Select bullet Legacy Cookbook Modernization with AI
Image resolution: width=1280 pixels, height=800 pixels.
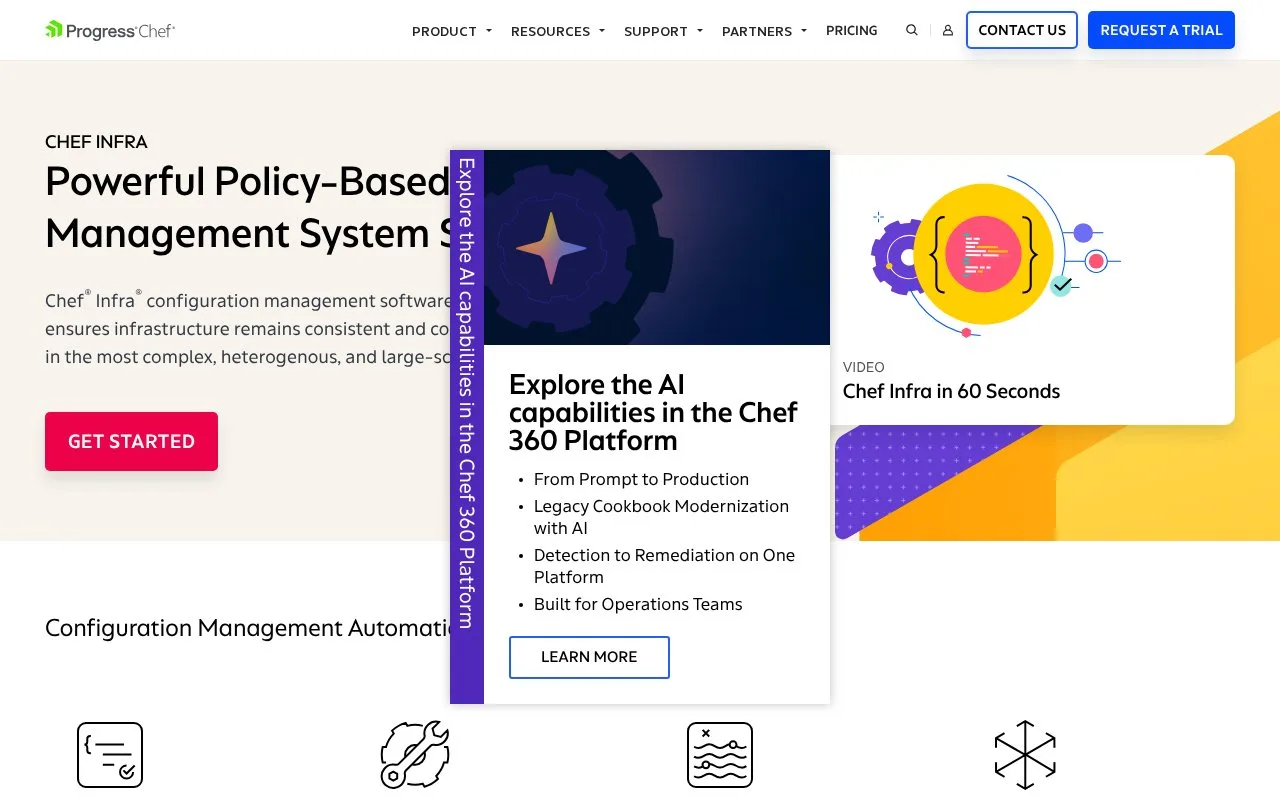pyautogui.click(x=661, y=517)
